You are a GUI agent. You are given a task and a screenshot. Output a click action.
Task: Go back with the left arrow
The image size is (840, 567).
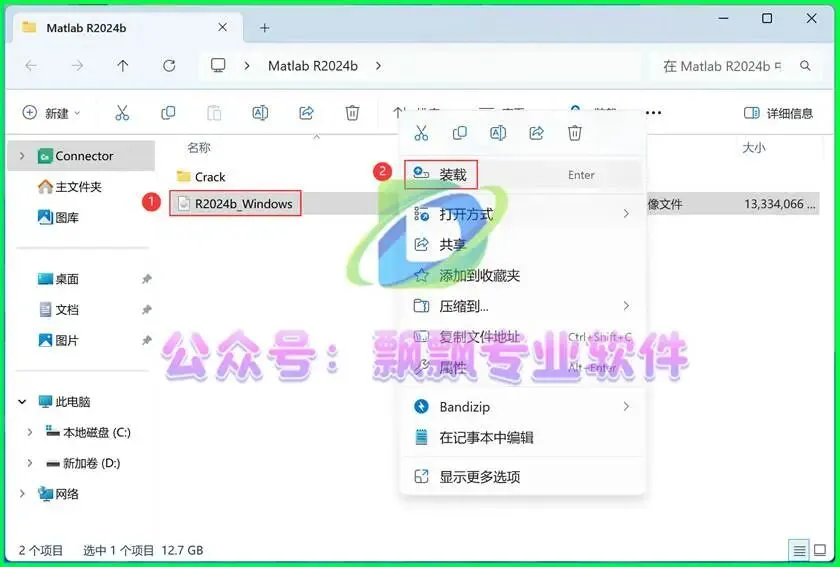pos(31,66)
